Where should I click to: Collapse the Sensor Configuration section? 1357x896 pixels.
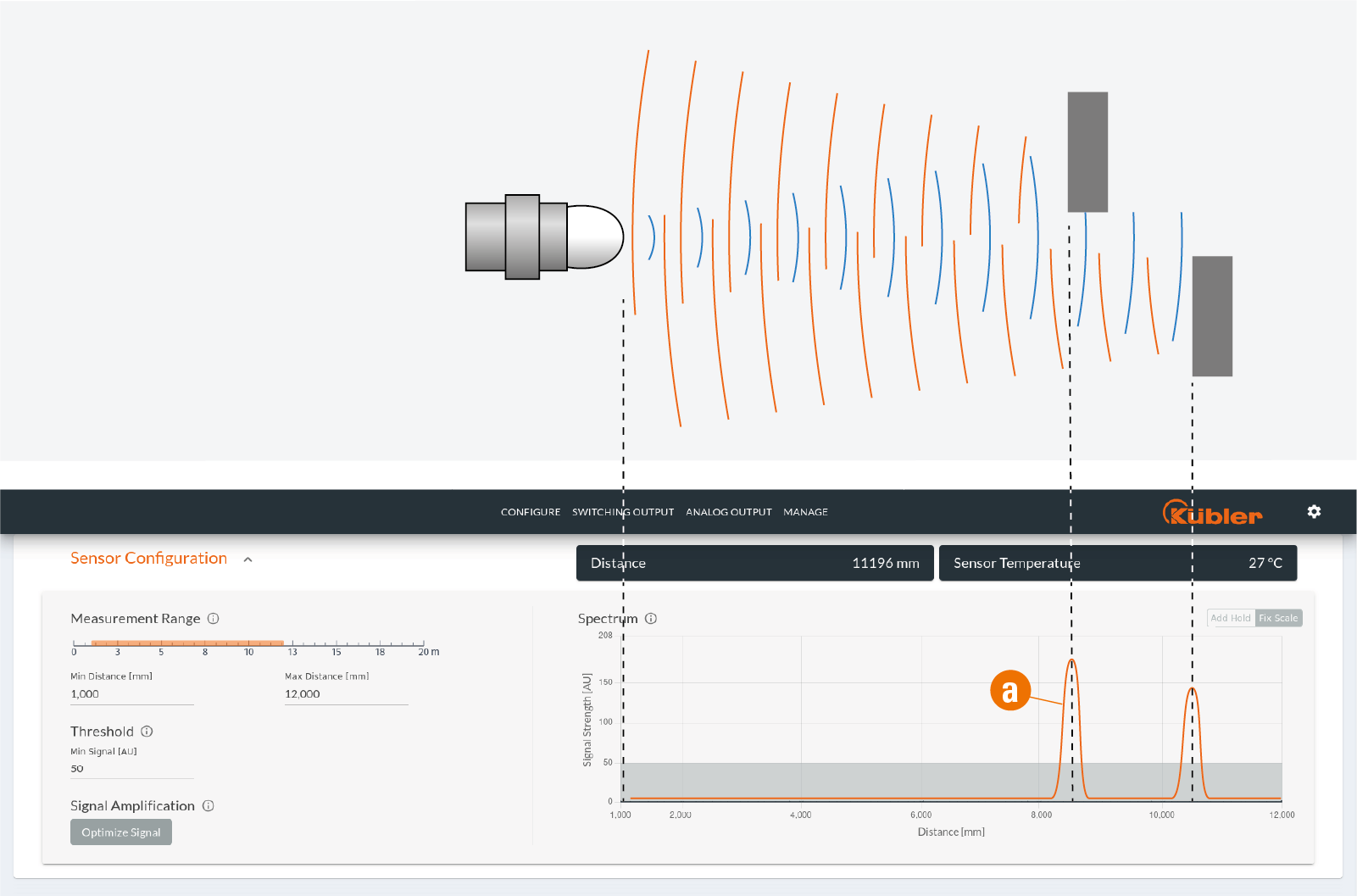248,559
